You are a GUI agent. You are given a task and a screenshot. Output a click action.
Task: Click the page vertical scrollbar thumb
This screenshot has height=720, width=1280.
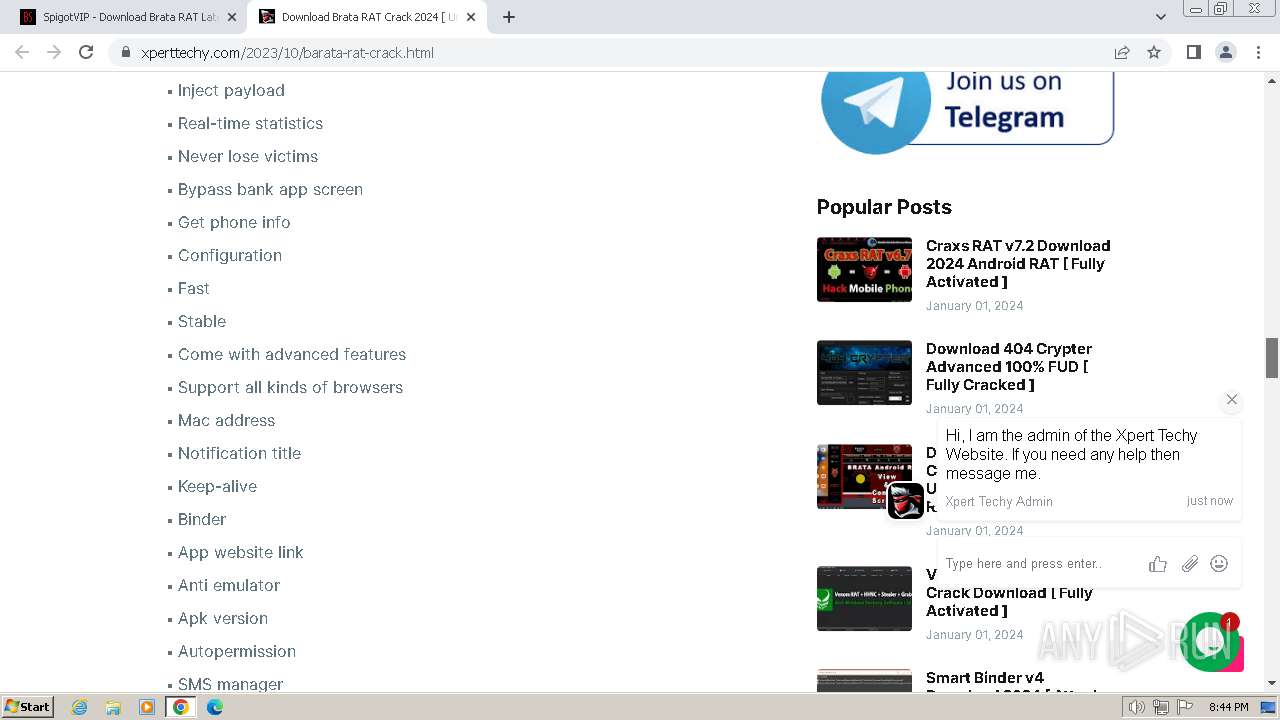click(1272, 358)
